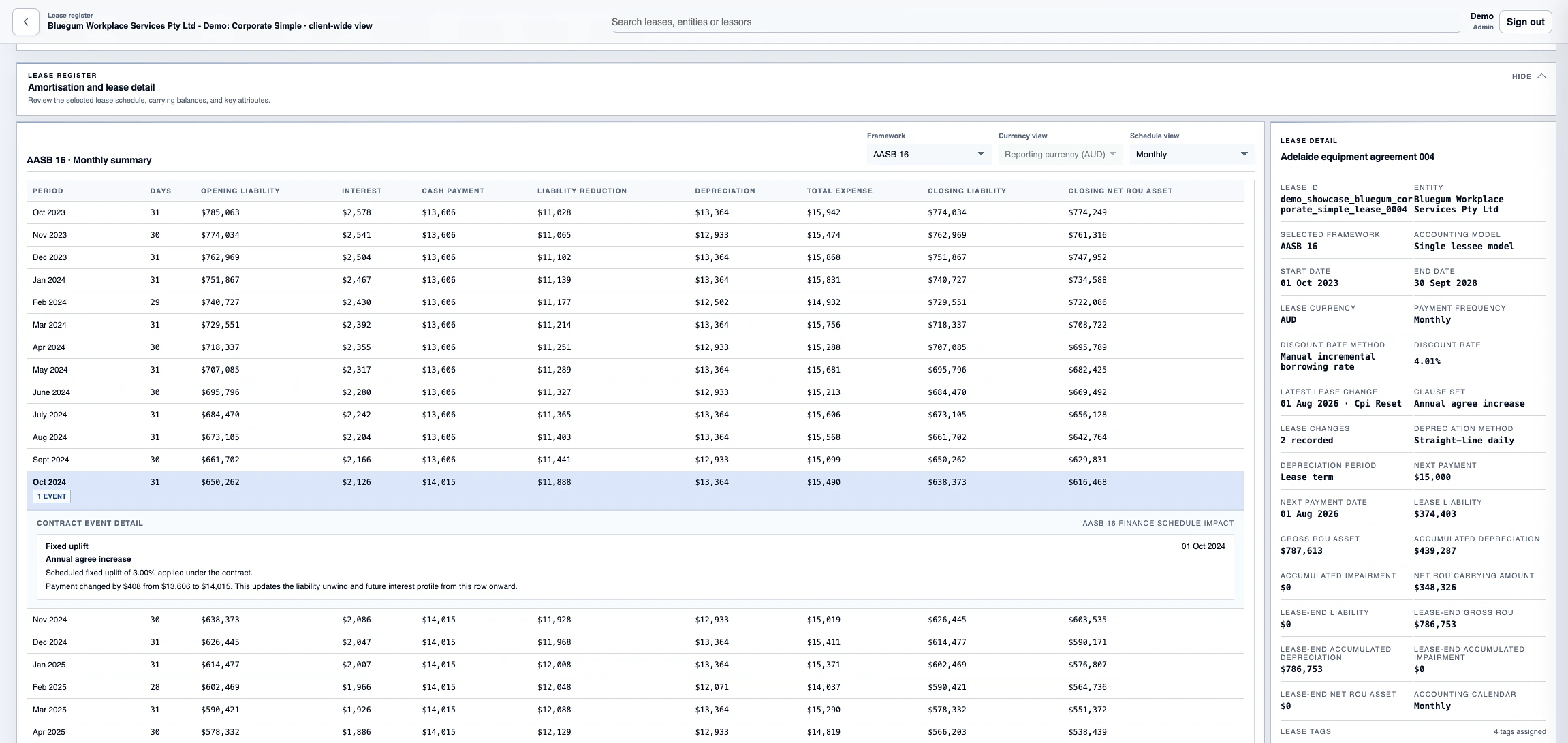Click the TOTAL EXPENSE column header
This screenshot has height=743, width=1568.
tap(839, 191)
